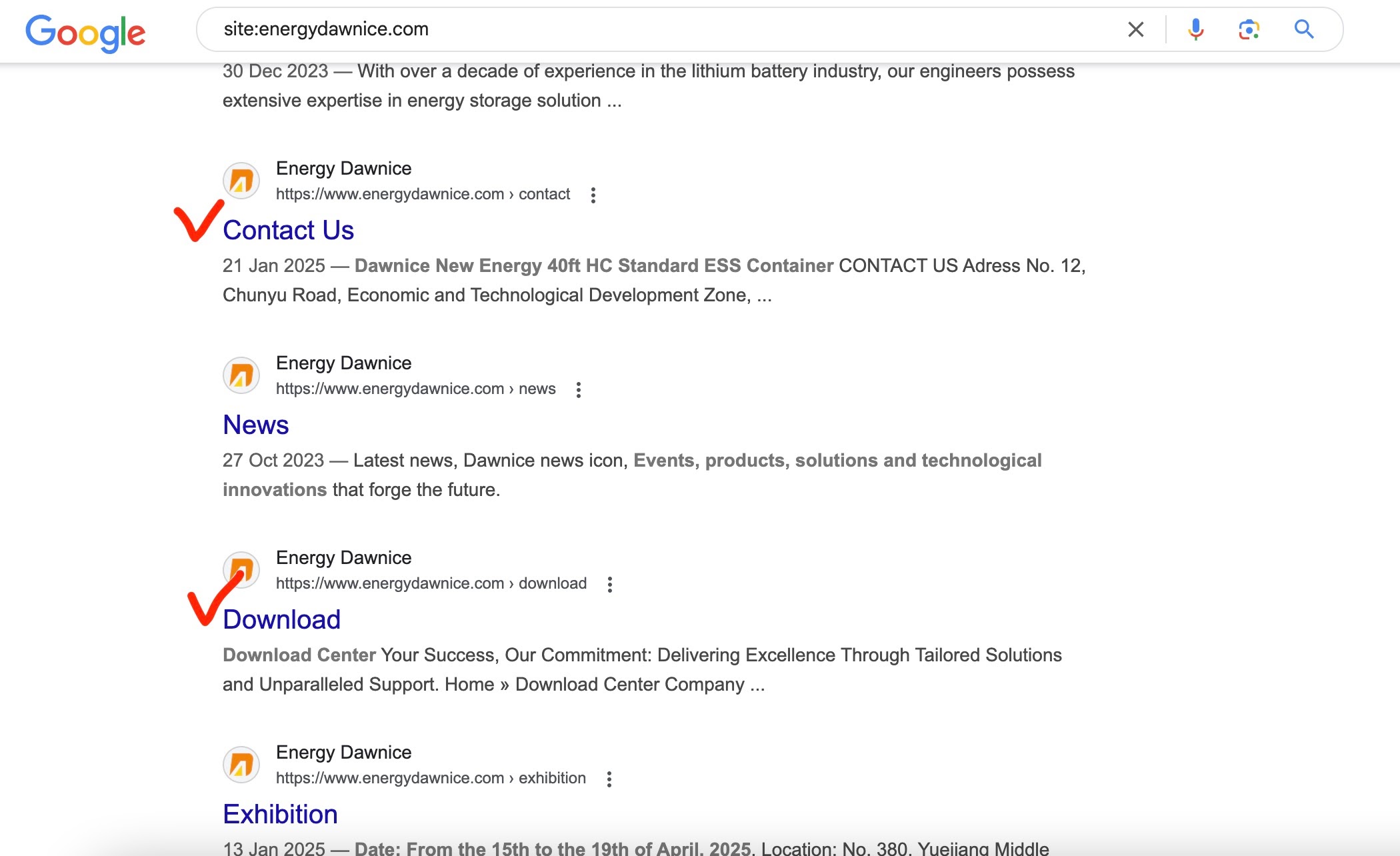Image resolution: width=1400 pixels, height=856 pixels.
Task: Click the Energy Dawnice favicon beside news
Action: pos(241,375)
